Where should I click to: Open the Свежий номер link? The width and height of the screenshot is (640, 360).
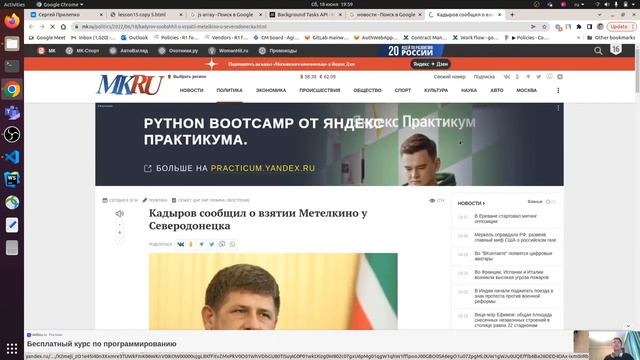pyautogui.click(x=449, y=77)
